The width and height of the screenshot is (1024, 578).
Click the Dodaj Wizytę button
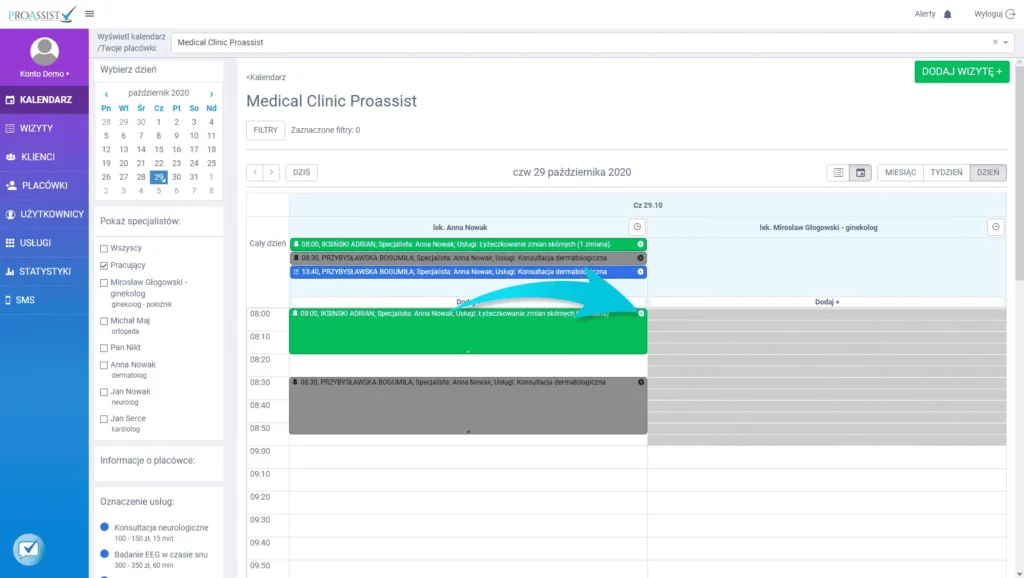(961, 71)
